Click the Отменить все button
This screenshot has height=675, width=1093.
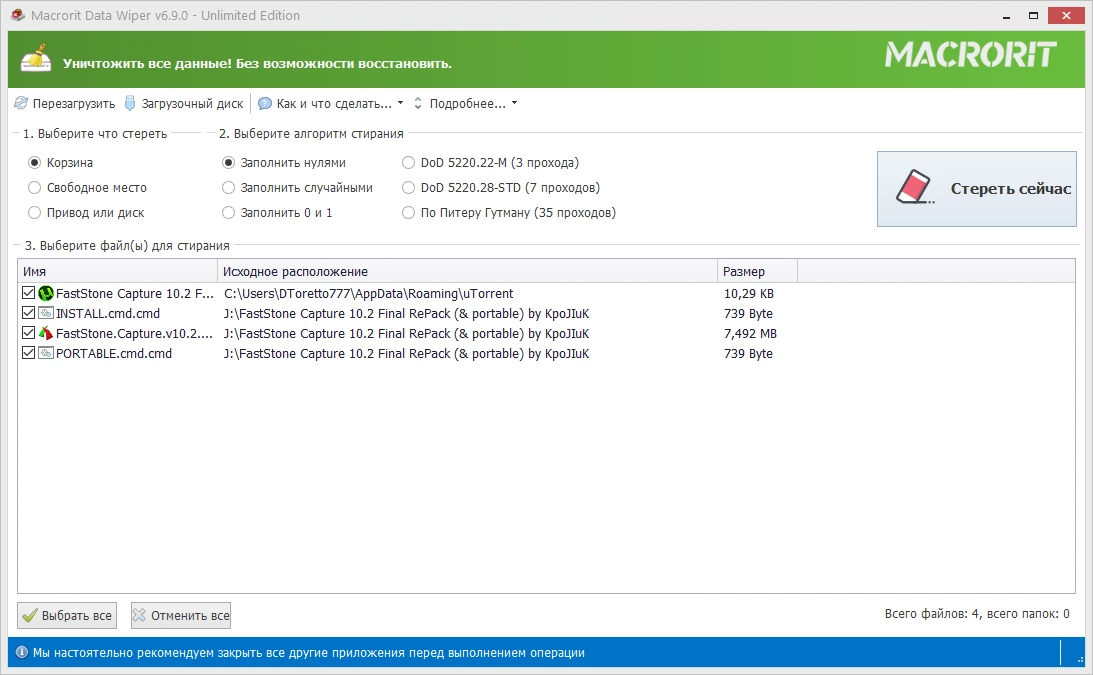(x=181, y=616)
